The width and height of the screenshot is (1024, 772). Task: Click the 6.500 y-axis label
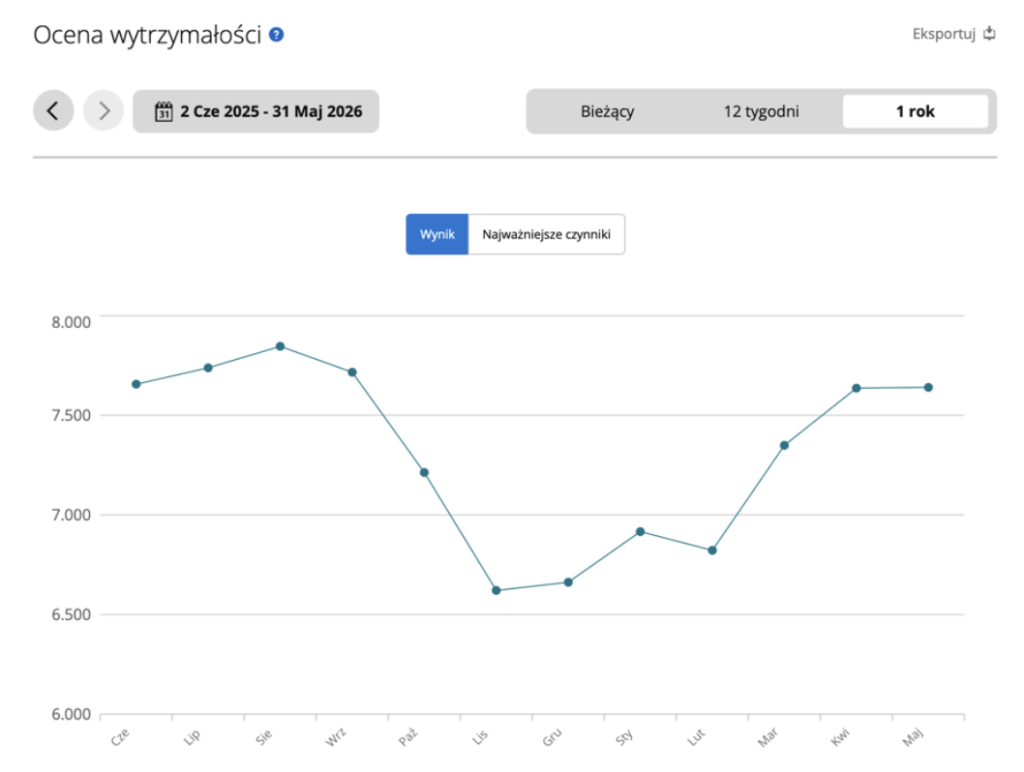[x=71, y=615]
